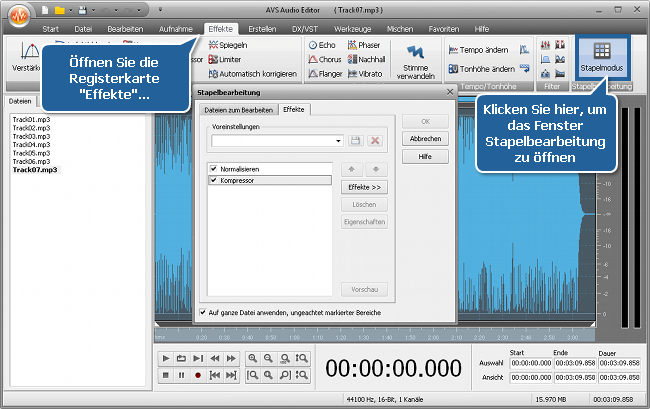Toggle the Normalisieren checkbox

(x=214, y=169)
